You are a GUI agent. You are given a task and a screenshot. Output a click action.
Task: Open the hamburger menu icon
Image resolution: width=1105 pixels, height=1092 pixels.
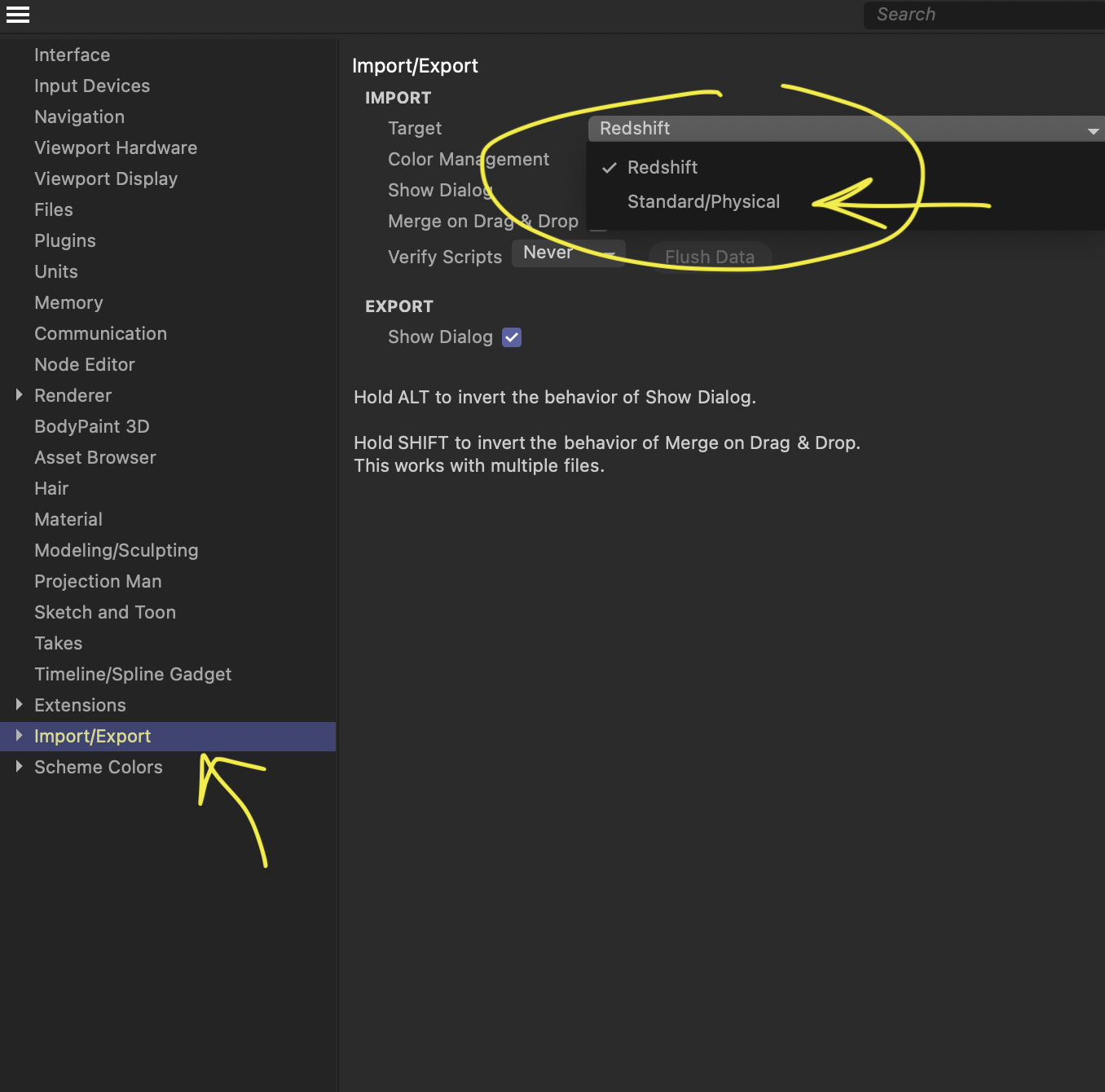(18, 15)
